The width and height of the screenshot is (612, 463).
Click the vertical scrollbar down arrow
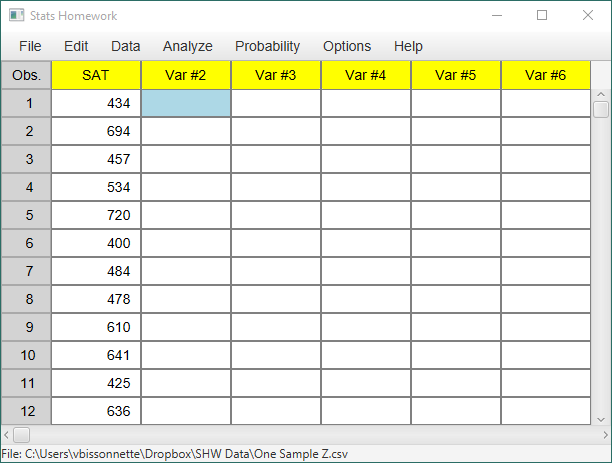(601, 420)
